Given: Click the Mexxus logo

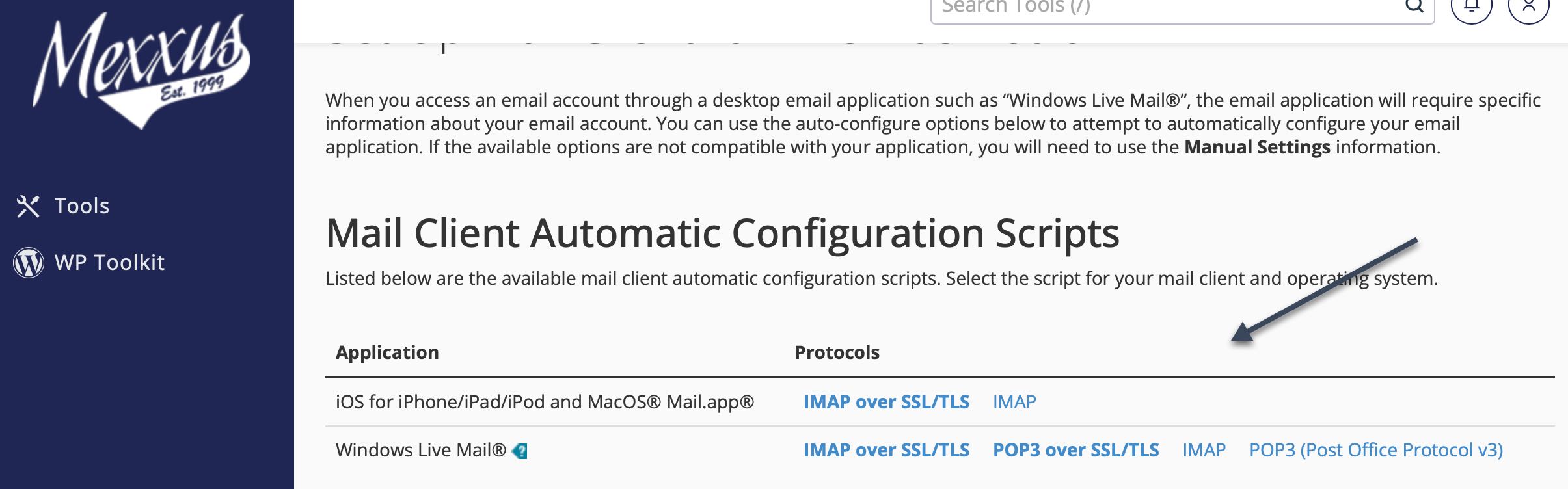Looking at the screenshot, I should pyautogui.click(x=142, y=70).
